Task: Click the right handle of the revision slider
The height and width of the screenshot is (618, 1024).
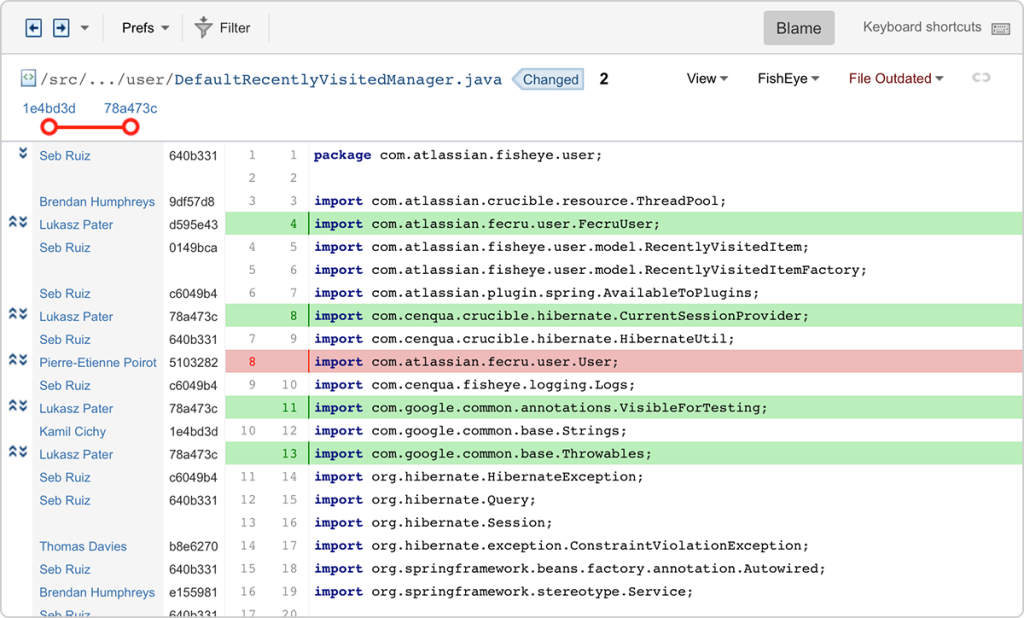Action: pyautogui.click(x=130, y=127)
